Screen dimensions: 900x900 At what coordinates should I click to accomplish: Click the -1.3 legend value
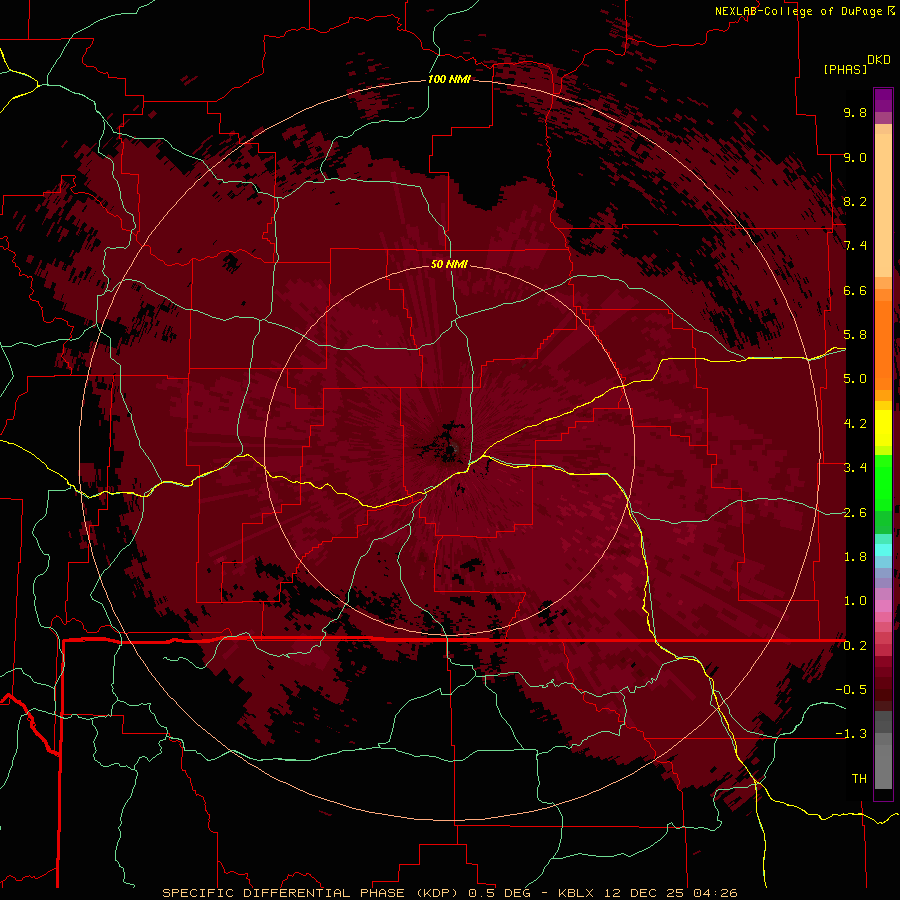pyautogui.click(x=851, y=734)
